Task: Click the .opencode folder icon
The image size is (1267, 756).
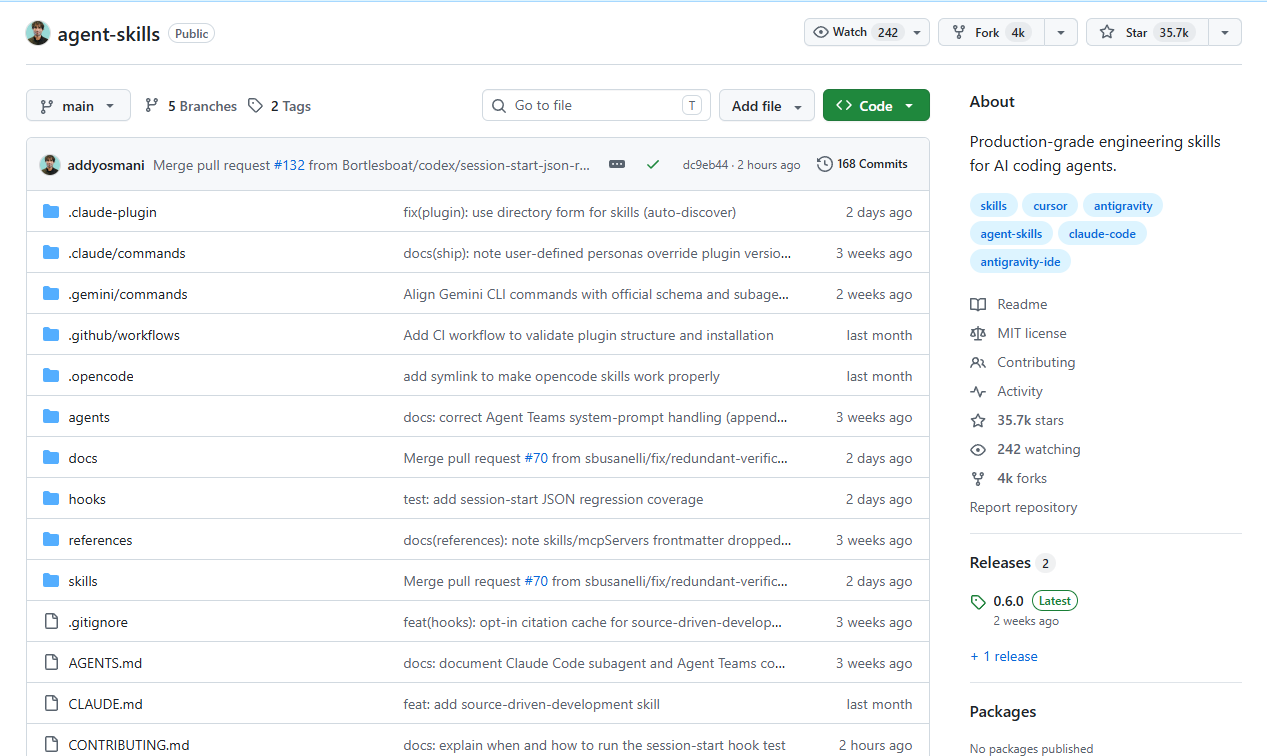Action: tap(51, 376)
